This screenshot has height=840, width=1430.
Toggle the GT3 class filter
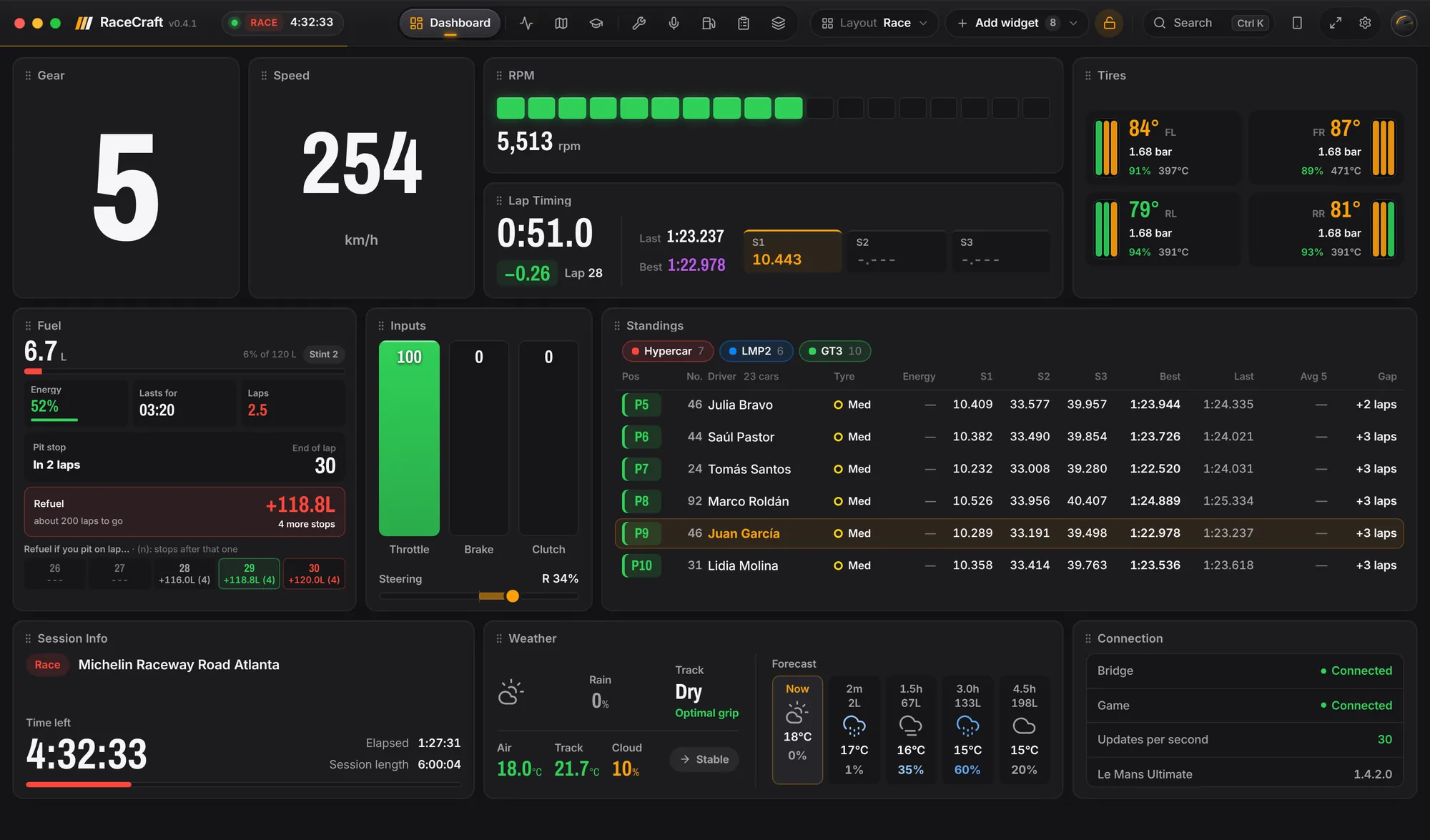(835, 351)
